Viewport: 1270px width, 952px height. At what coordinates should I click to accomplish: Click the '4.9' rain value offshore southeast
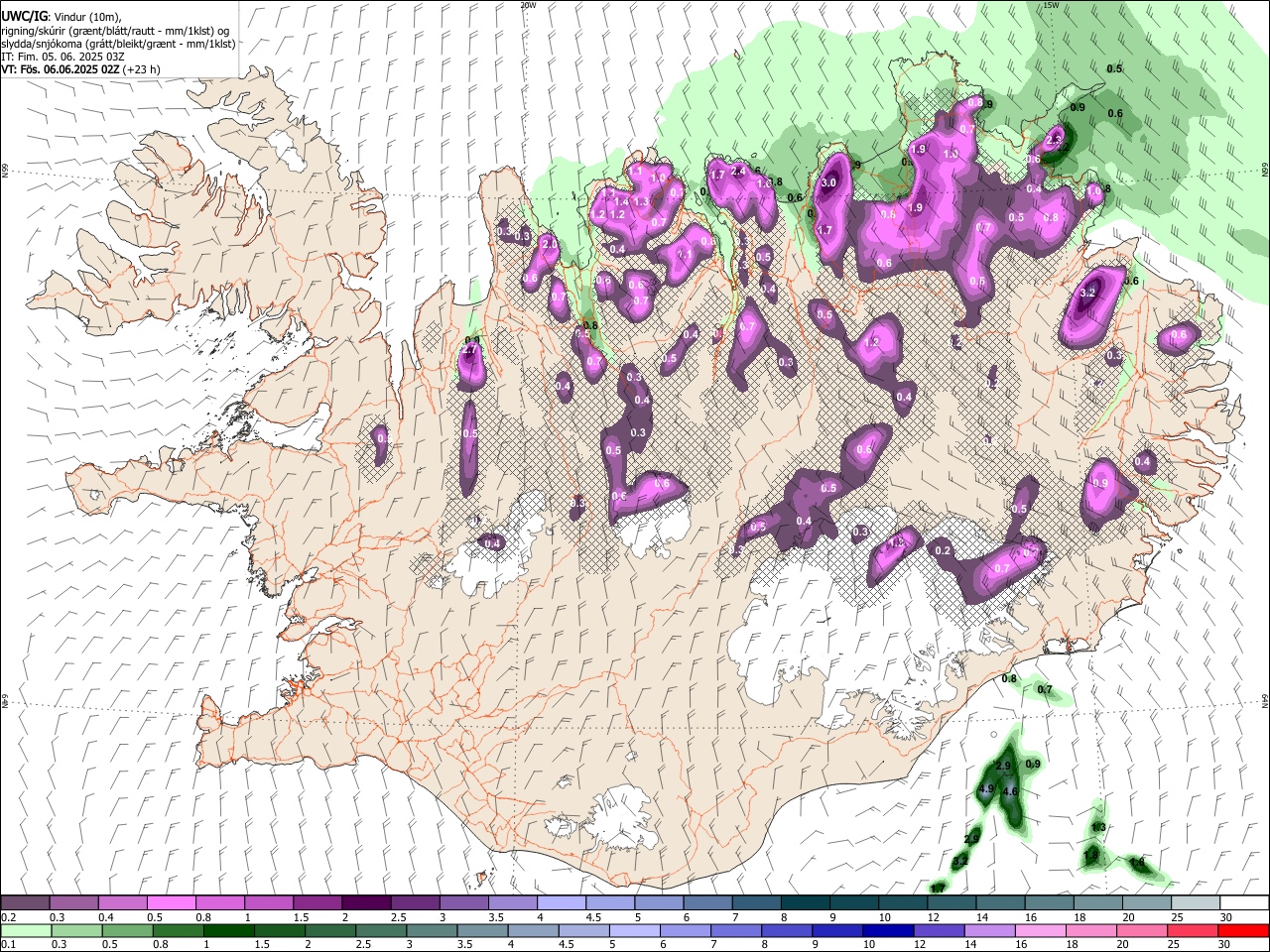pyautogui.click(x=986, y=789)
